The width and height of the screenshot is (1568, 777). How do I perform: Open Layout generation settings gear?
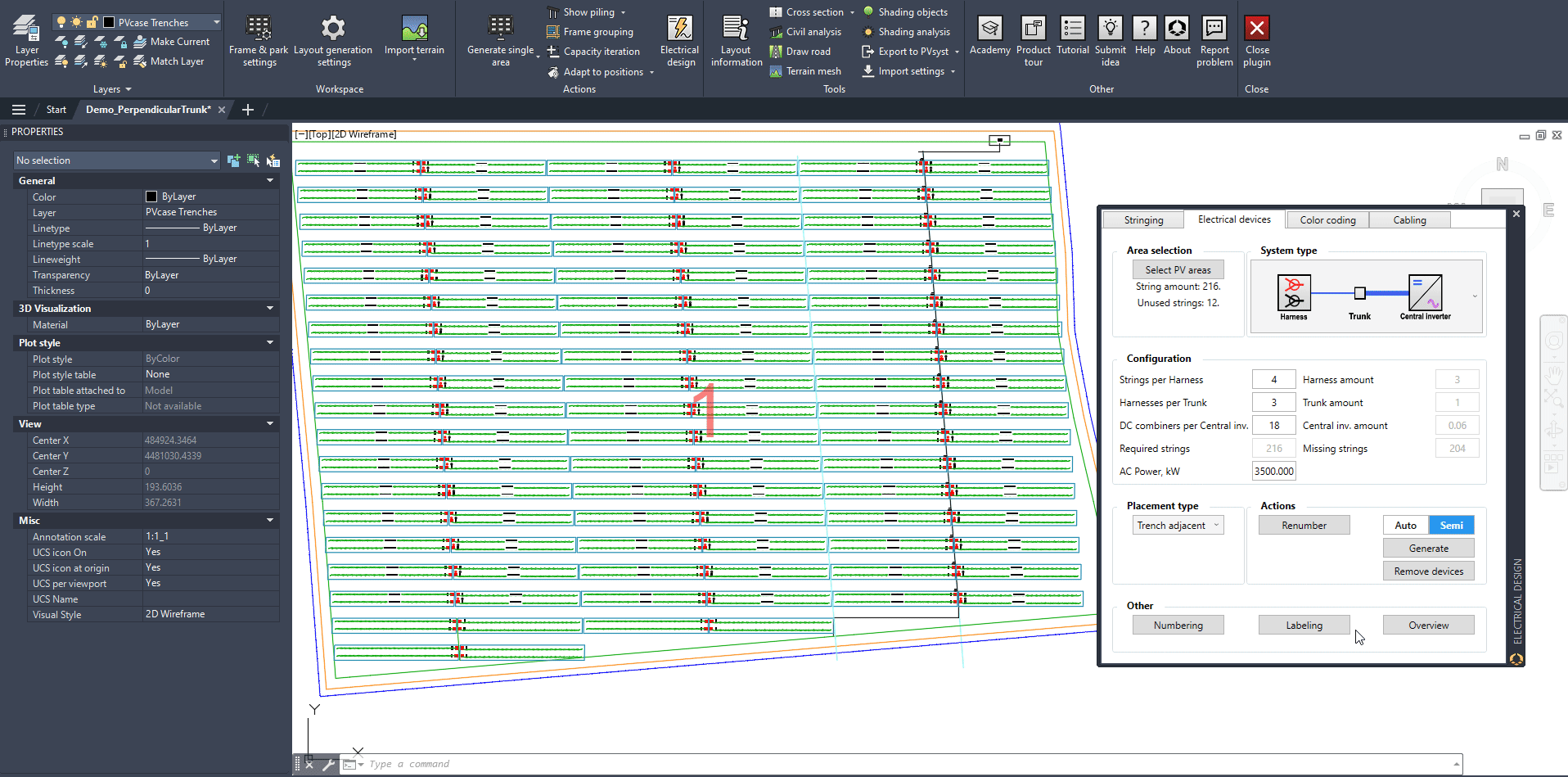point(332,29)
